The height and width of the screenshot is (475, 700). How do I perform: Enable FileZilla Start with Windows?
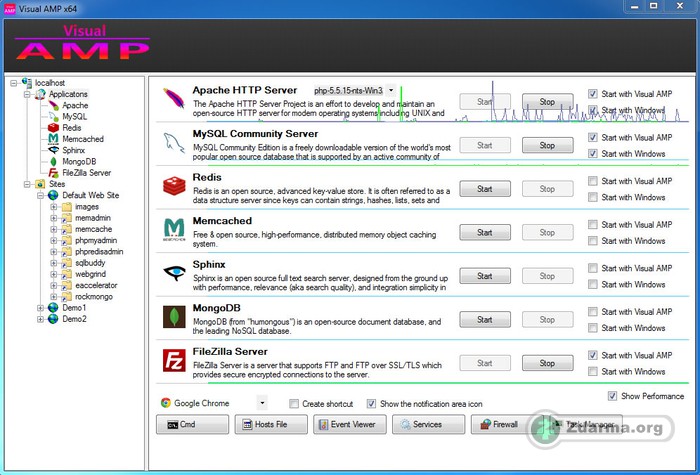[x=592, y=371]
